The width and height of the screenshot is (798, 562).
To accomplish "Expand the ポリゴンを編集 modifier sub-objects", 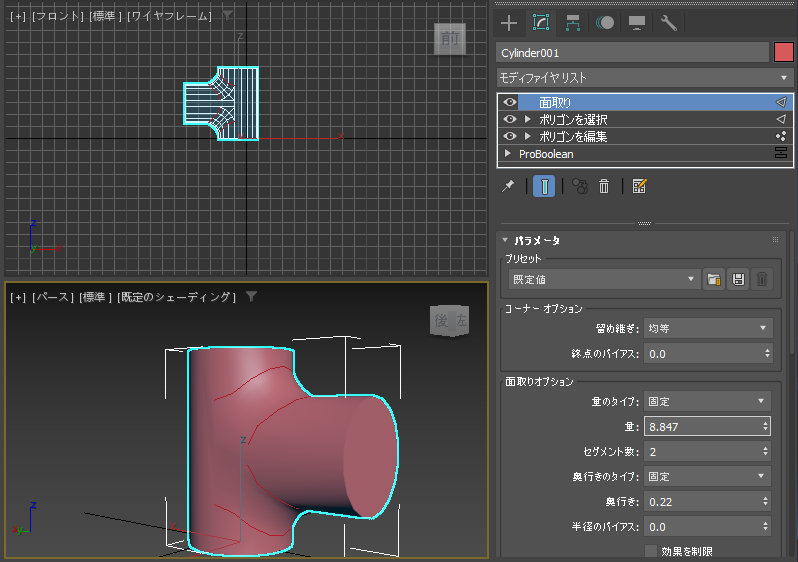I will (528, 136).
